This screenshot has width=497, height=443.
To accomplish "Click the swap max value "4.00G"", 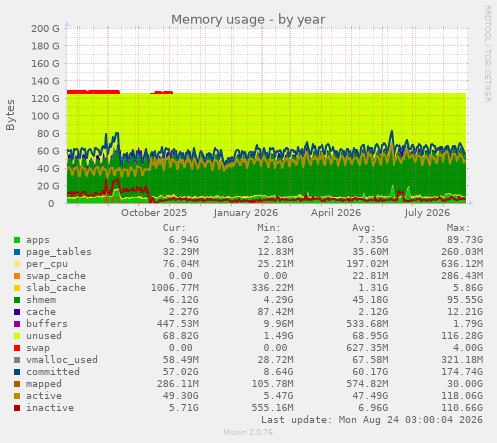I will [468, 348].
